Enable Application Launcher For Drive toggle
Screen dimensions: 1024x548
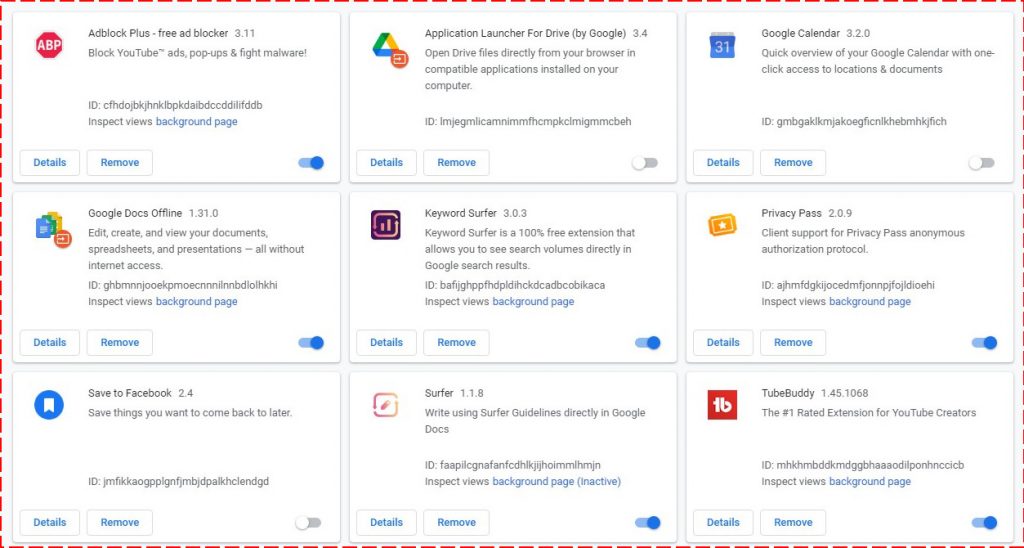[645, 163]
